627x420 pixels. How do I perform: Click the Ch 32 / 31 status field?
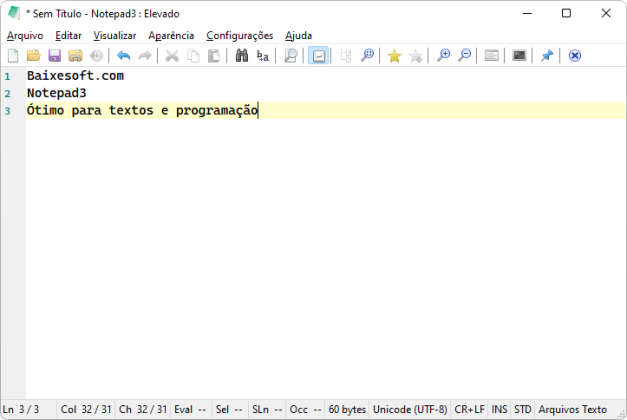point(143,410)
